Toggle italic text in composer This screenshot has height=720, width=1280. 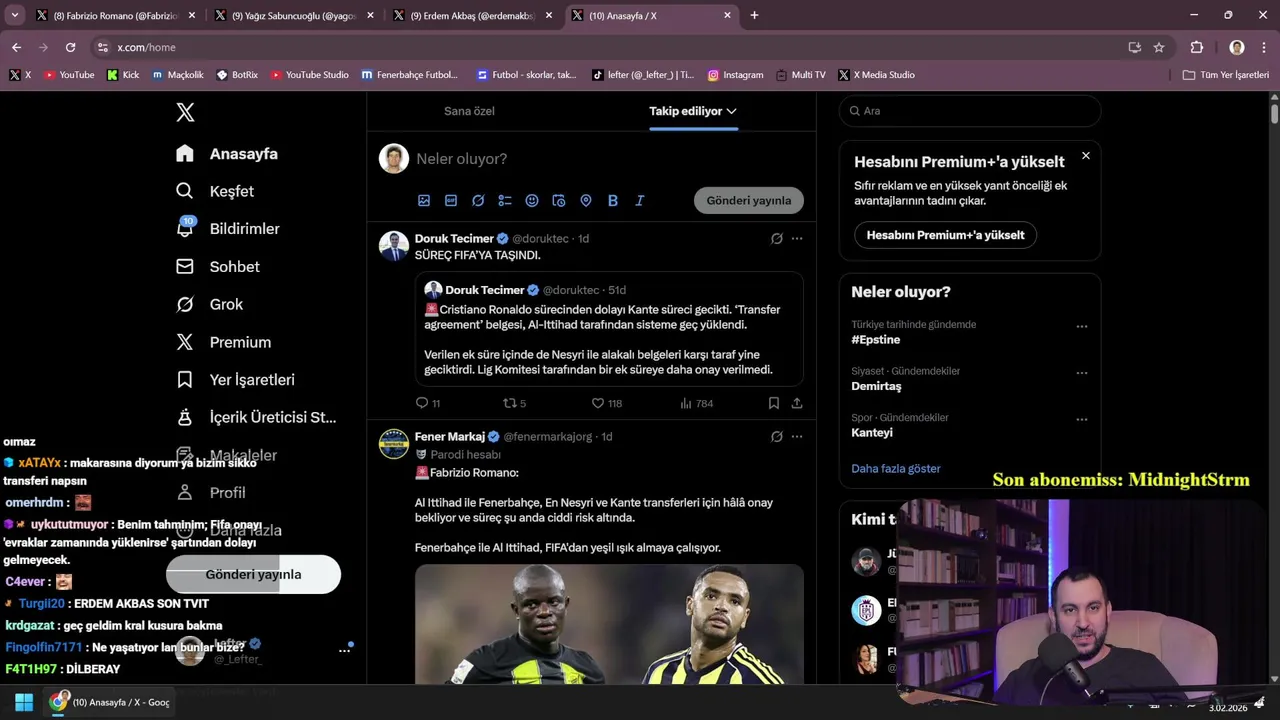(640, 200)
